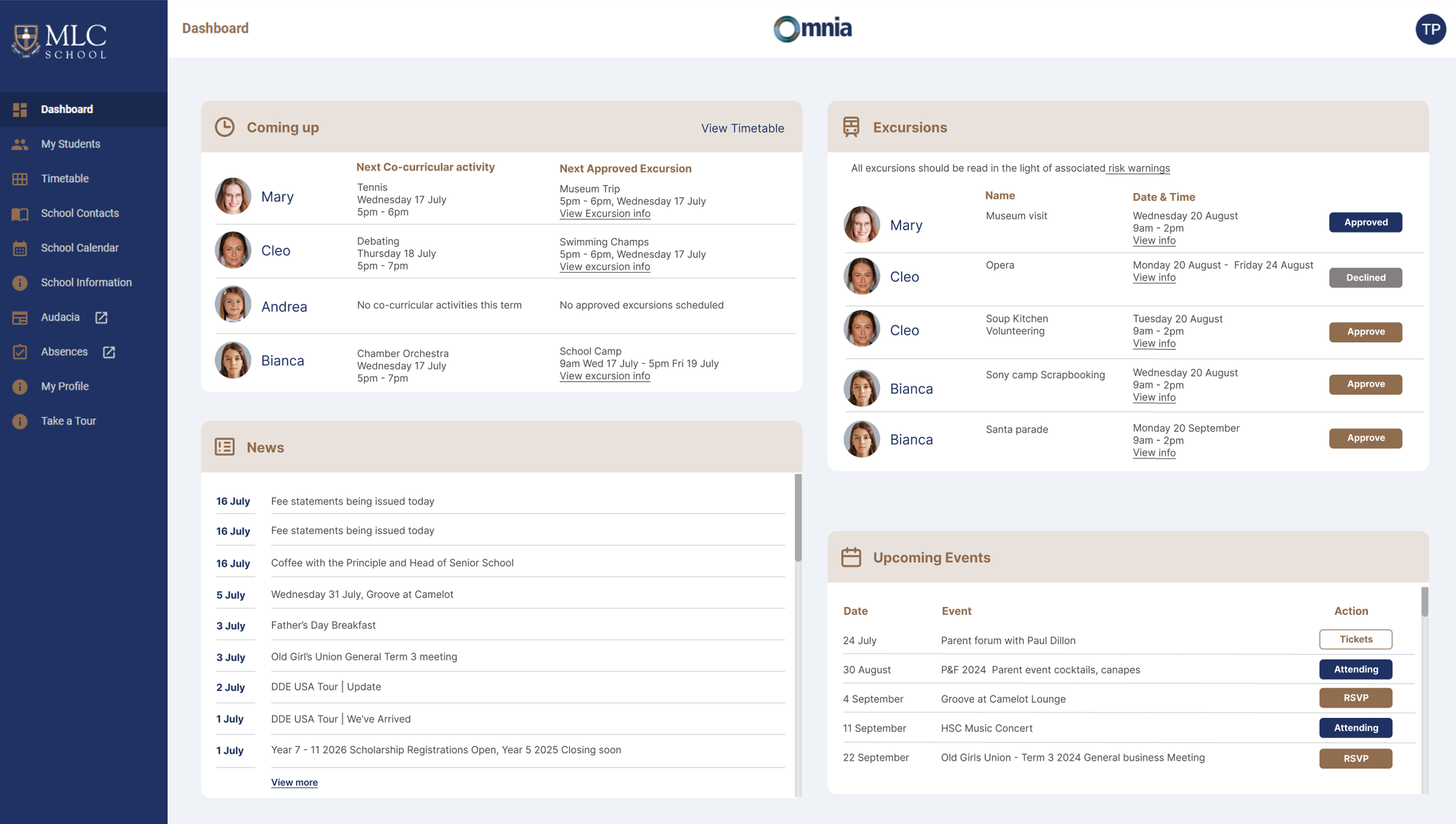RSVP to Old Girls Union meeting

click(1355, 759)
